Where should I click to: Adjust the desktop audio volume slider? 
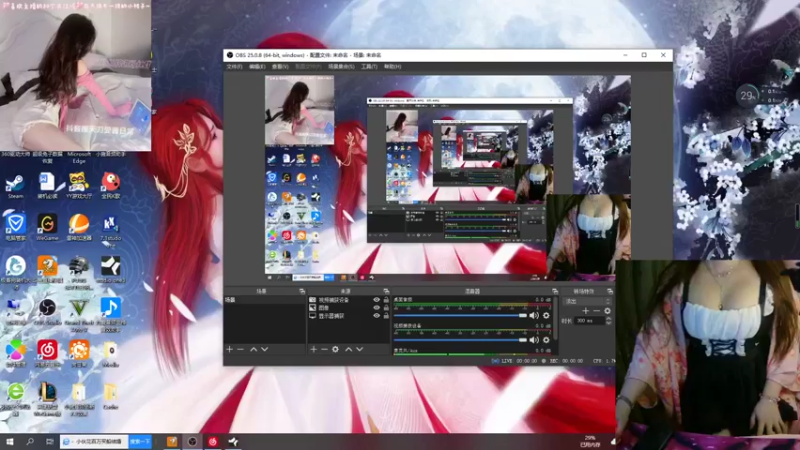click(460, 315)
